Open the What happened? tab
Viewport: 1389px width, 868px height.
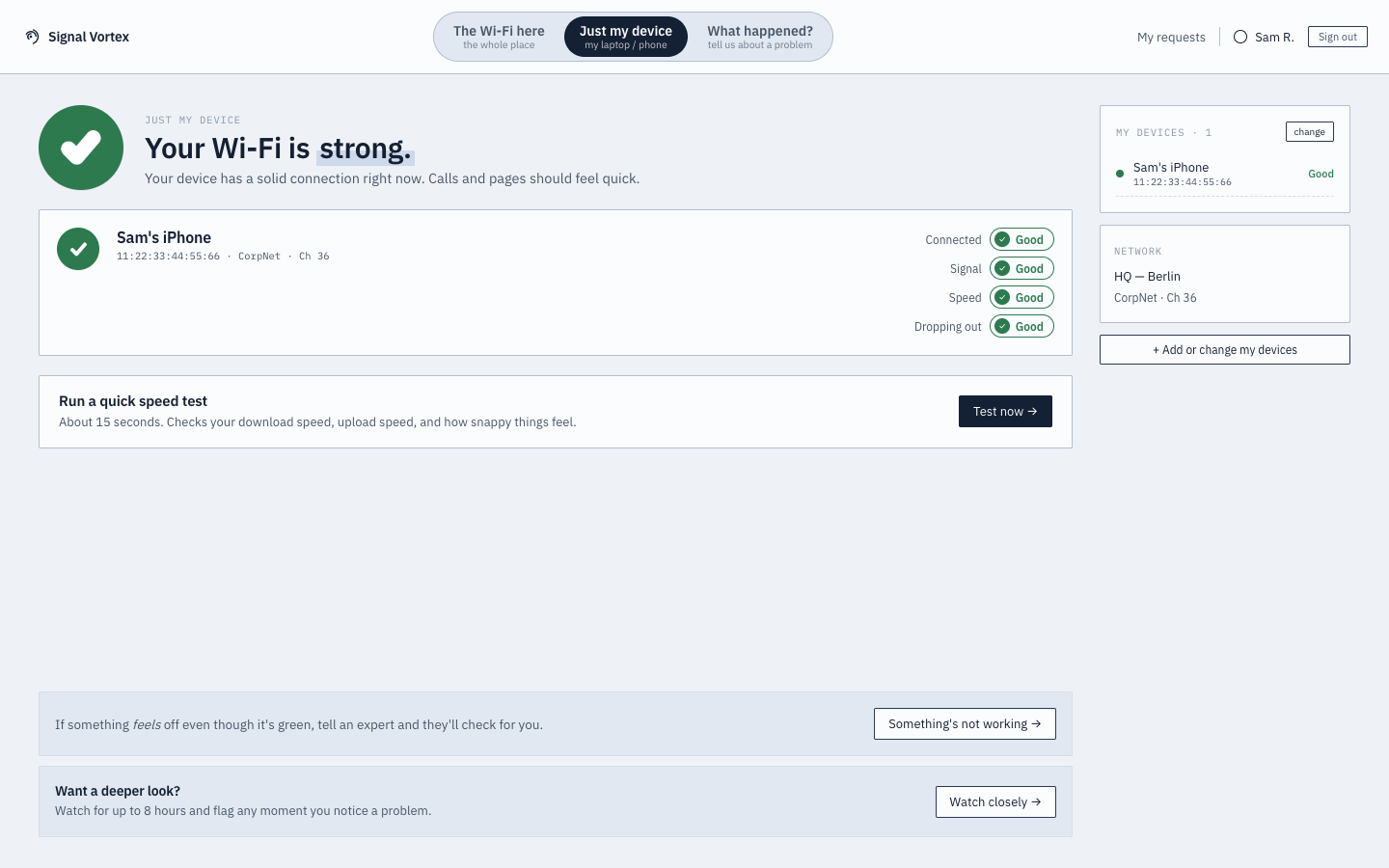760,37
